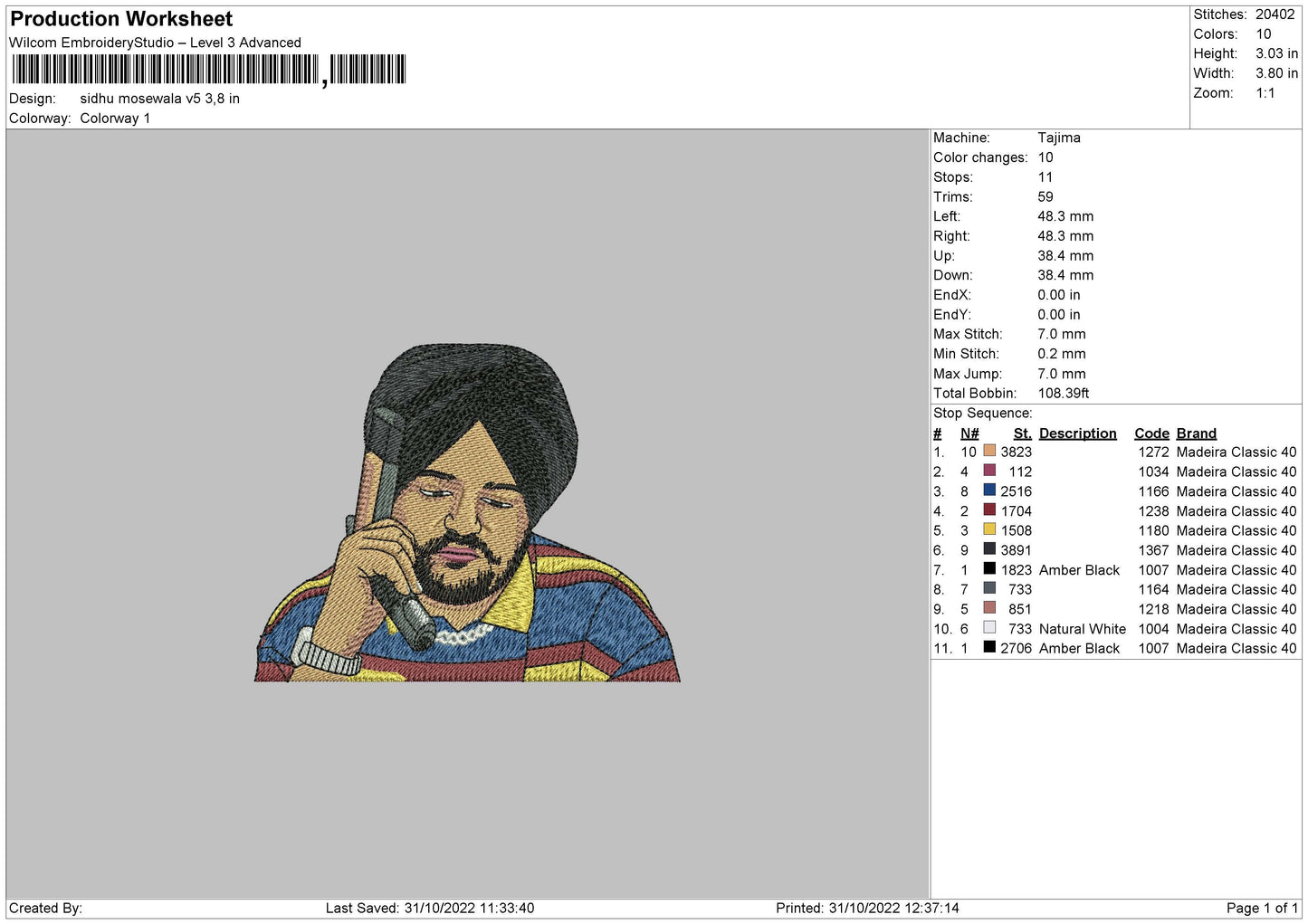The height and width of the screenshot is (924, 1308).
Task: Click the Color changes value 10
Action: coord(1045,157)
